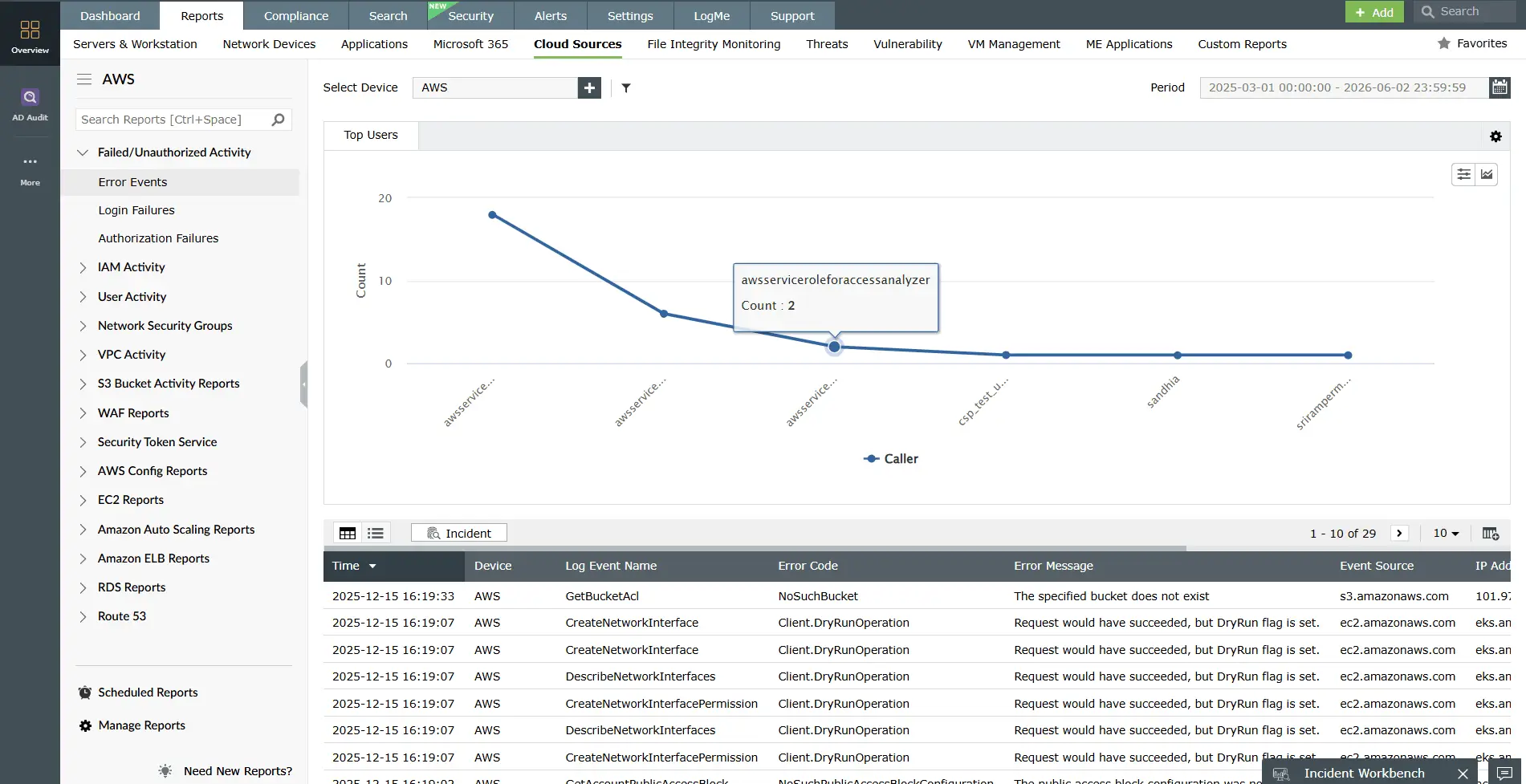The width and height of the screenshot is (1526, 784).
Task: Expand Security Token Service group
Action: (83, 442)
